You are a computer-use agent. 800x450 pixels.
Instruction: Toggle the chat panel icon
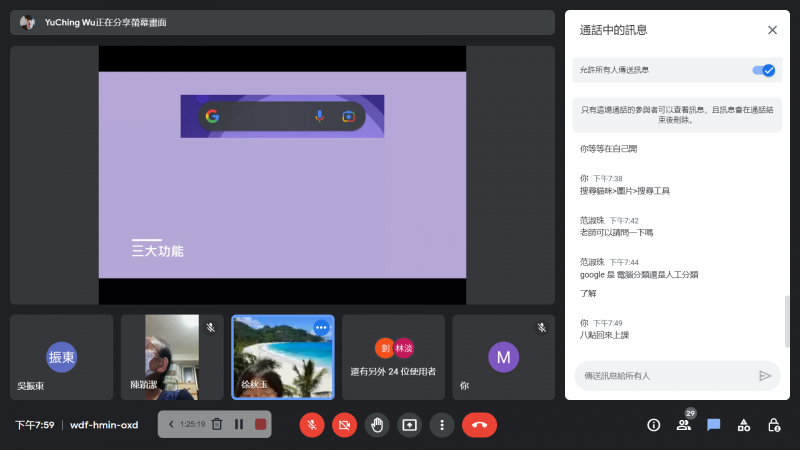tap(714, 424)
